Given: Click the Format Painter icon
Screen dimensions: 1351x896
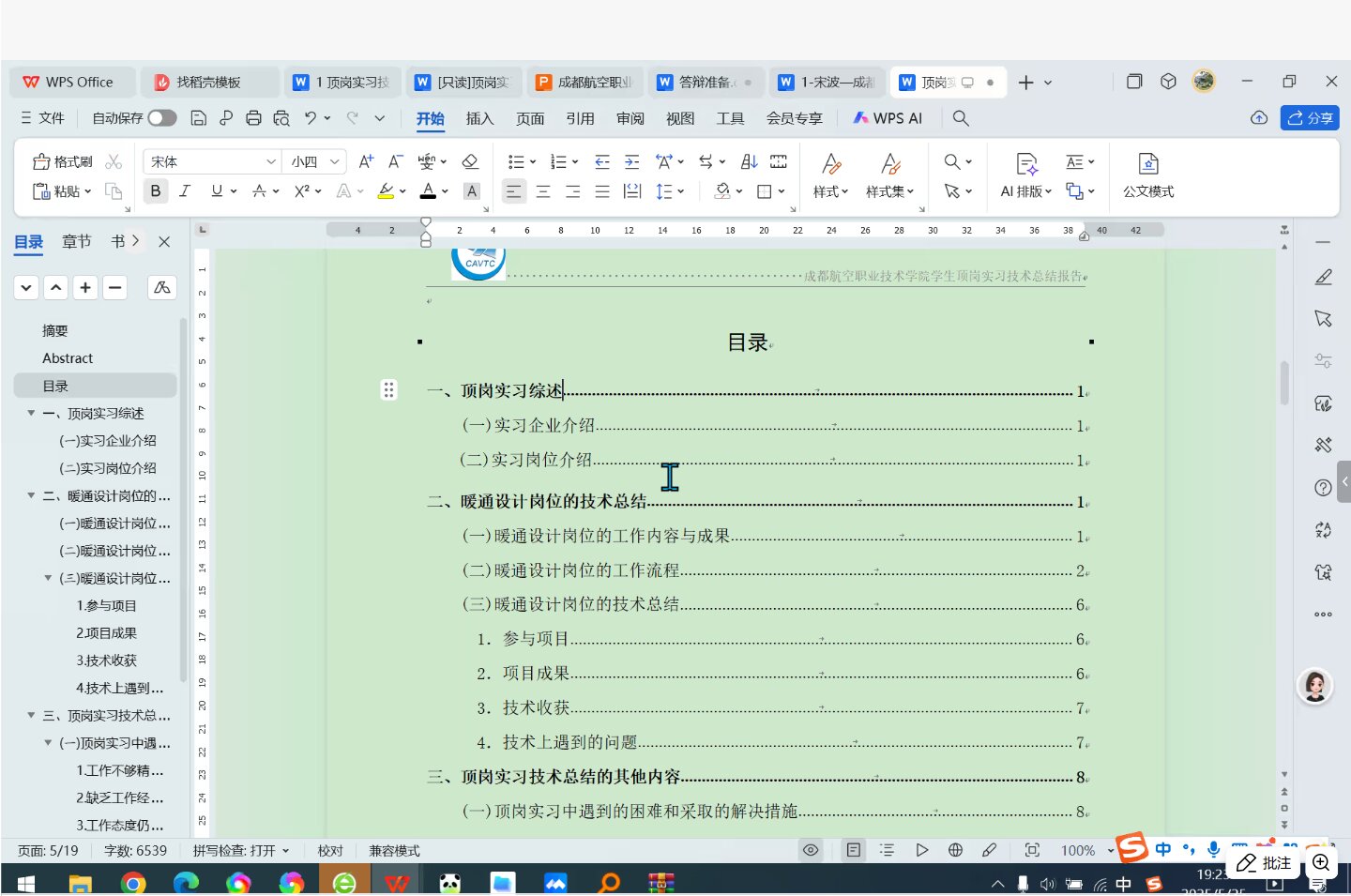Looking at the screenshot, I should click(x=62, y=161).
